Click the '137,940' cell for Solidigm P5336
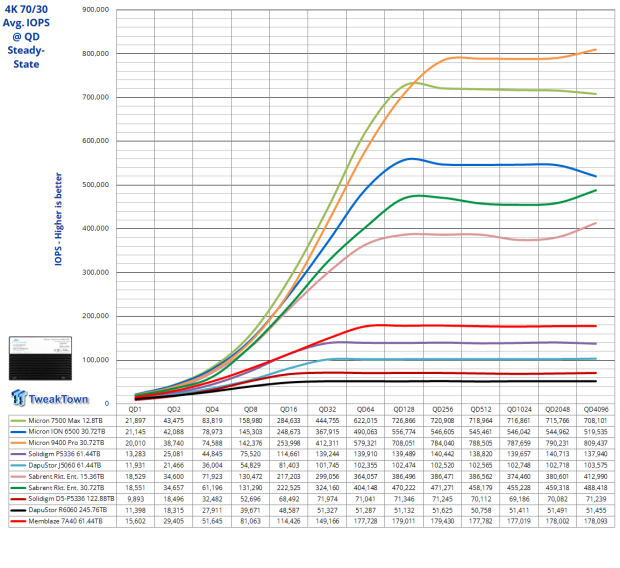The height and width of the screenshot is (568, 620). (596, 454)
